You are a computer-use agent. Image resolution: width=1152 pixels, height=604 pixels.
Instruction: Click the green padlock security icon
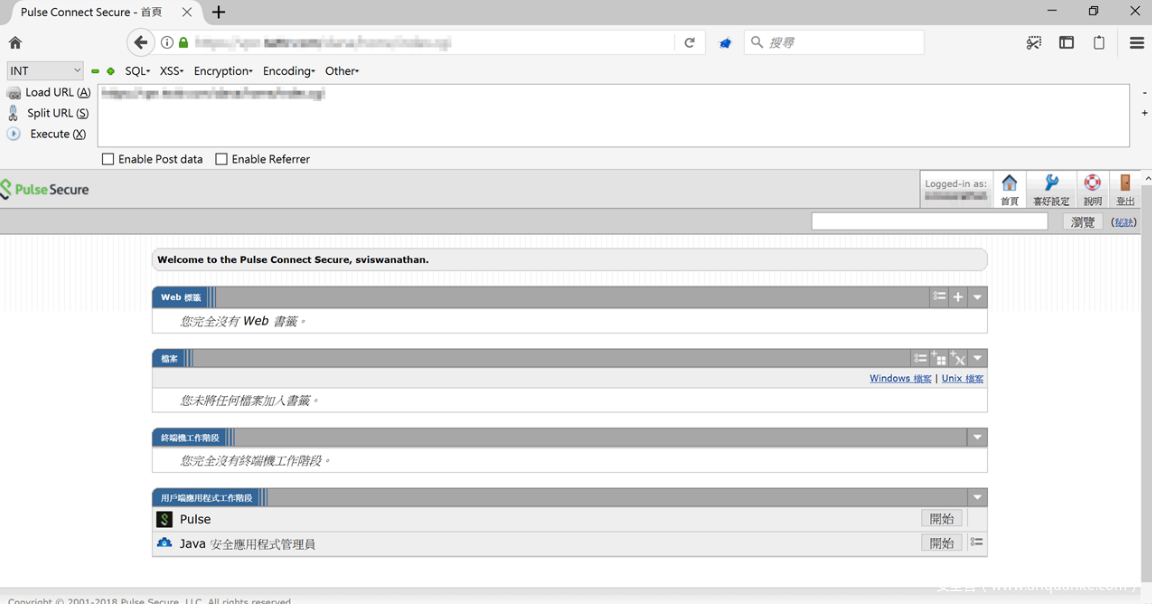click(184, 43)
